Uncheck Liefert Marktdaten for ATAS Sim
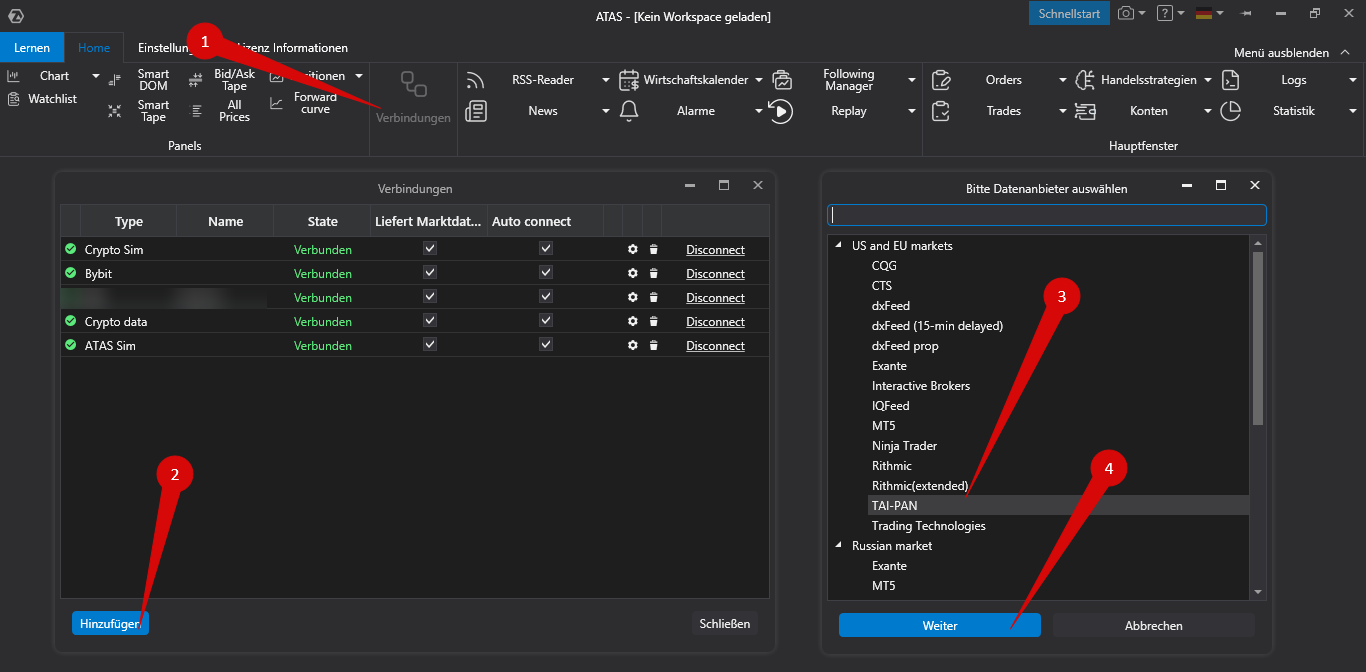The width and height of the screenshot is (1366, 672). point(430,345)
